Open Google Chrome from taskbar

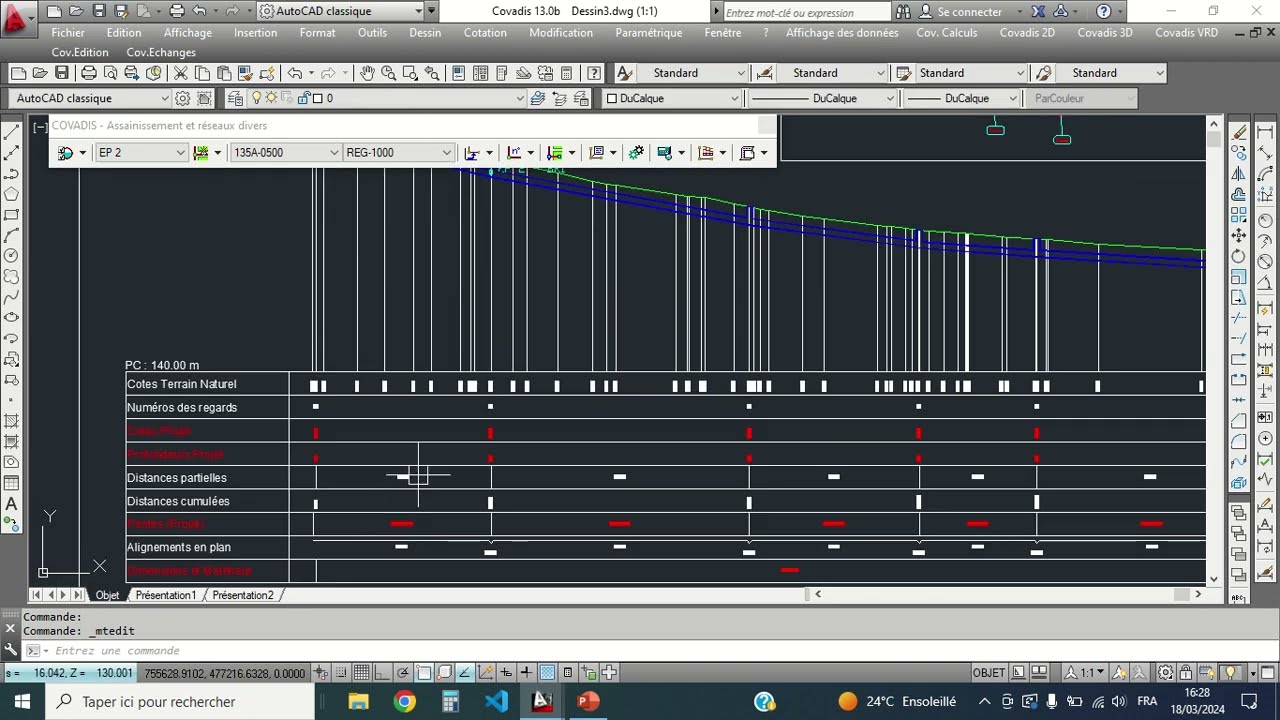point(404,701)
